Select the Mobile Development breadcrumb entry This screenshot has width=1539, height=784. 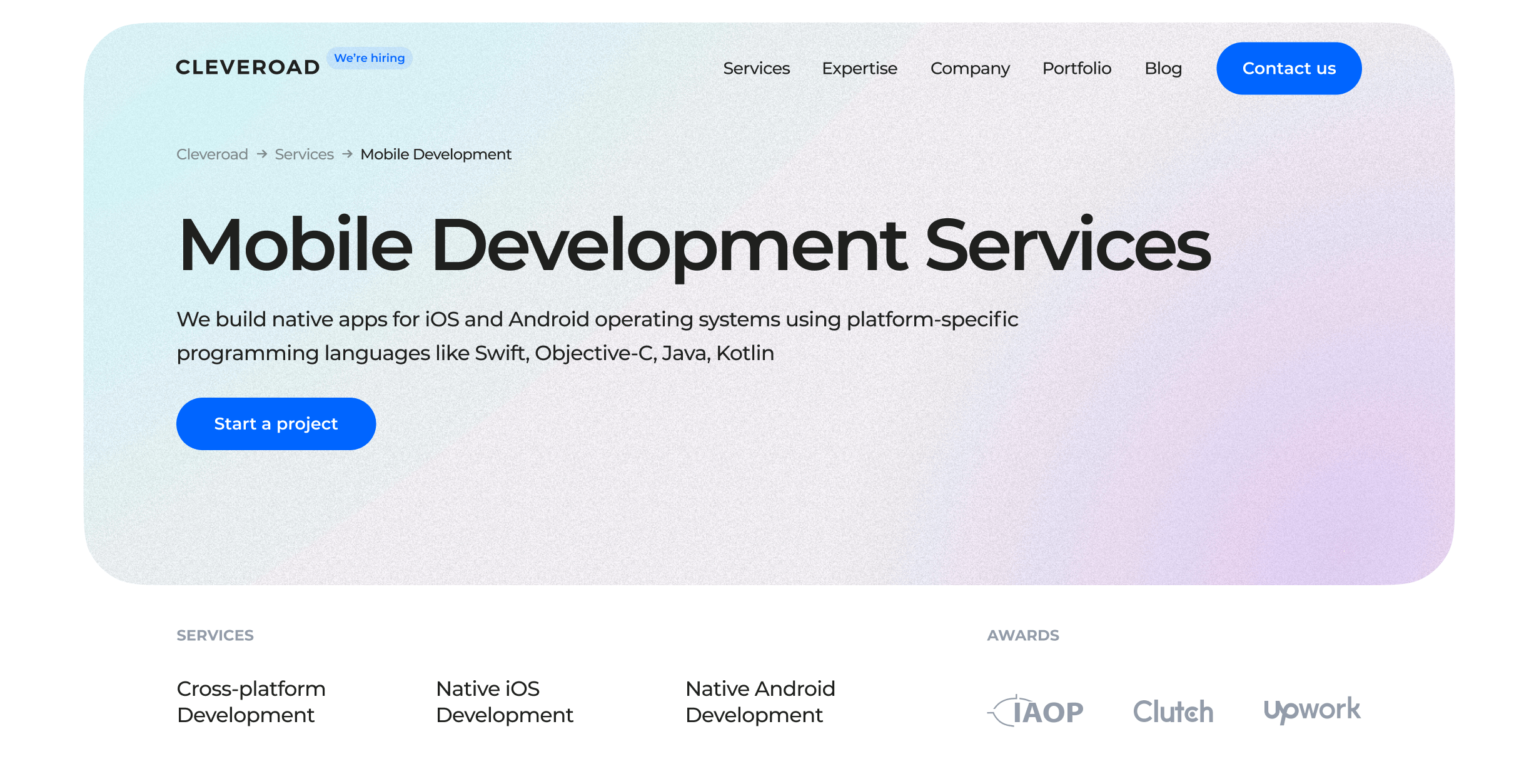click(435, 154)
